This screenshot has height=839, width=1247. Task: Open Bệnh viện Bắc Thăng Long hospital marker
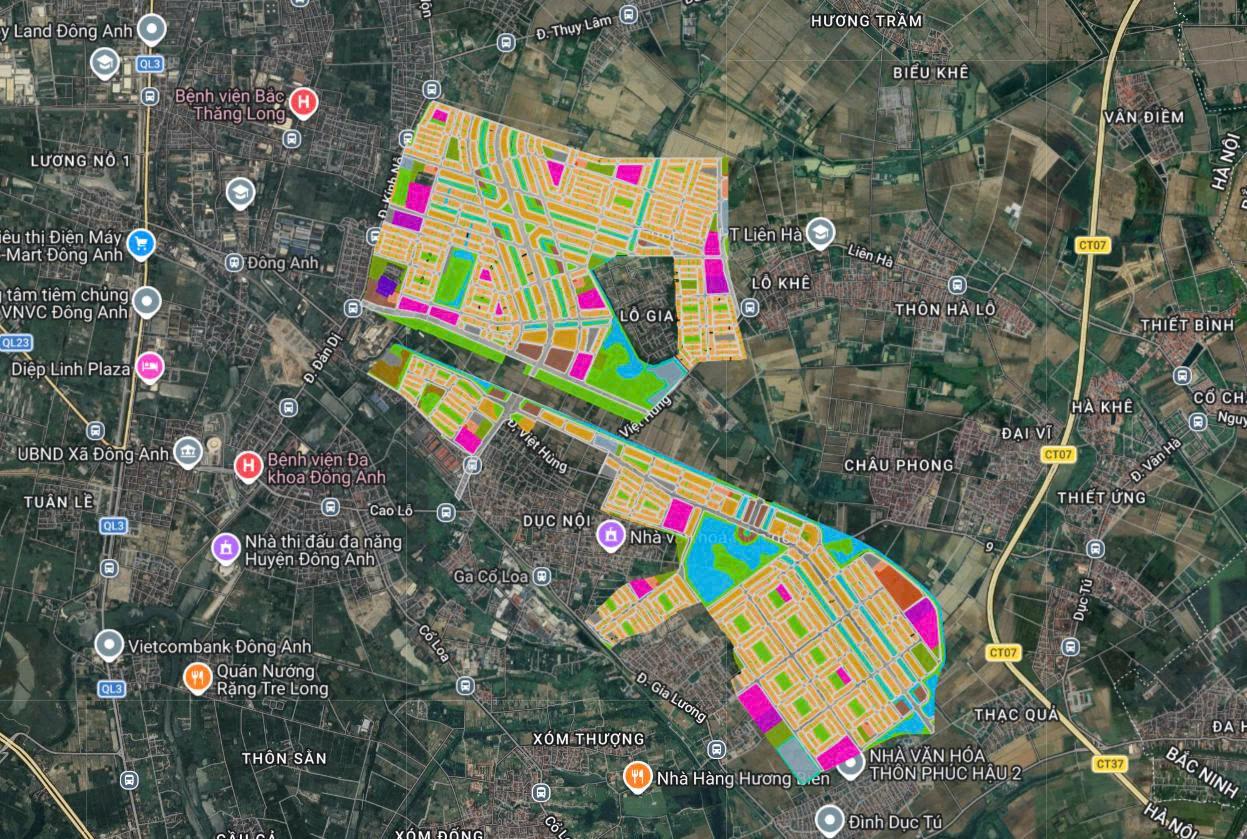coord(303,102)
